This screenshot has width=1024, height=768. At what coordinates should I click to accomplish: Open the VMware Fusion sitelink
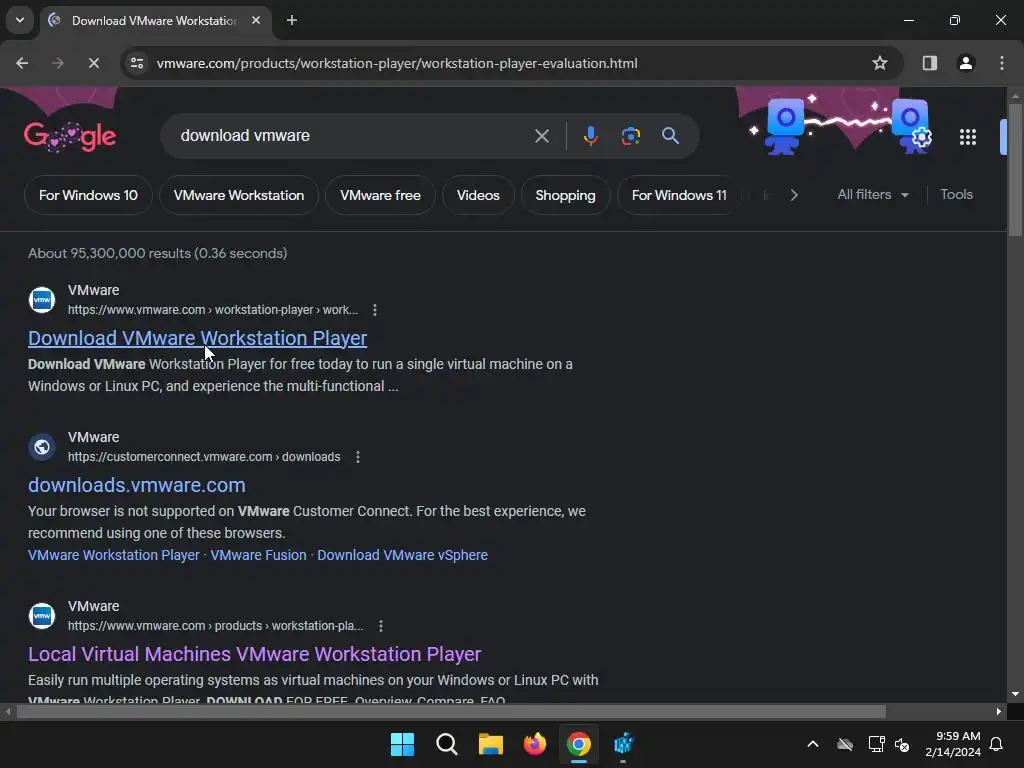pyautogui.click(x=258, y=555)
